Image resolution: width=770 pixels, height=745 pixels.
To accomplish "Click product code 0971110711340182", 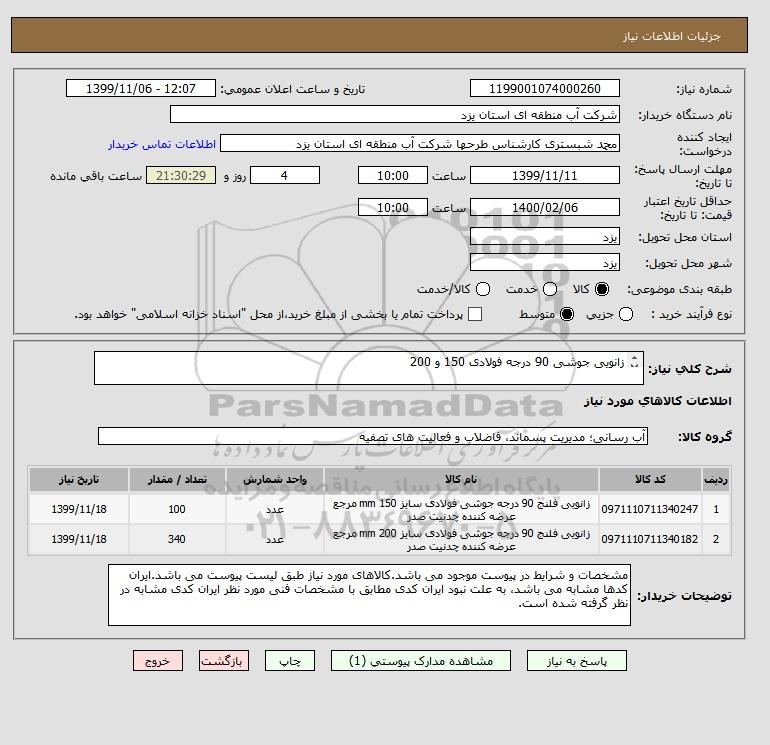I will coord(650,539).
